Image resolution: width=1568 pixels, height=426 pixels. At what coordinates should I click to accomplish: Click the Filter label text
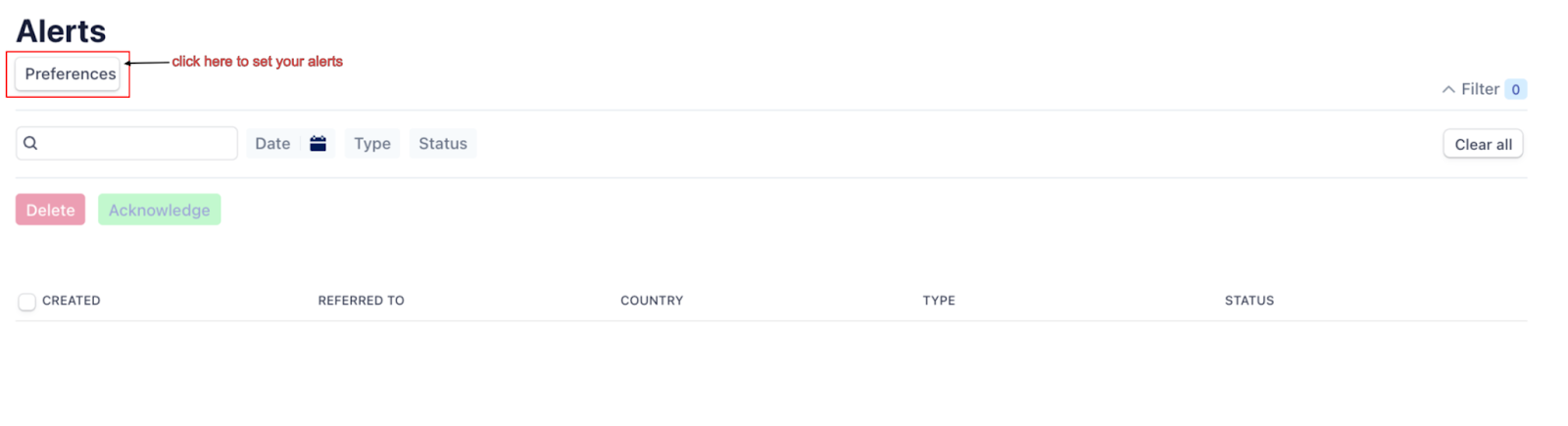click(1480, 89)
